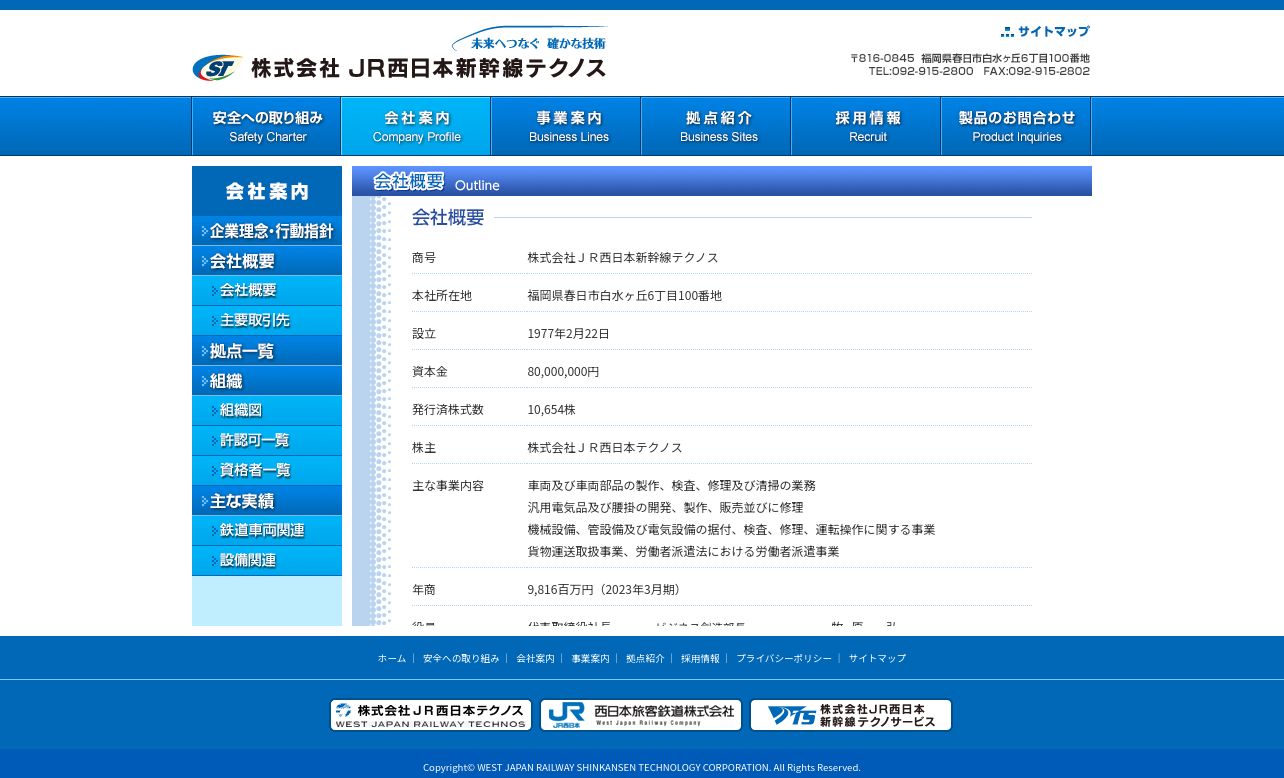
Task: Open the 採用情報 Recruit menu
Action: pos(866,126)
